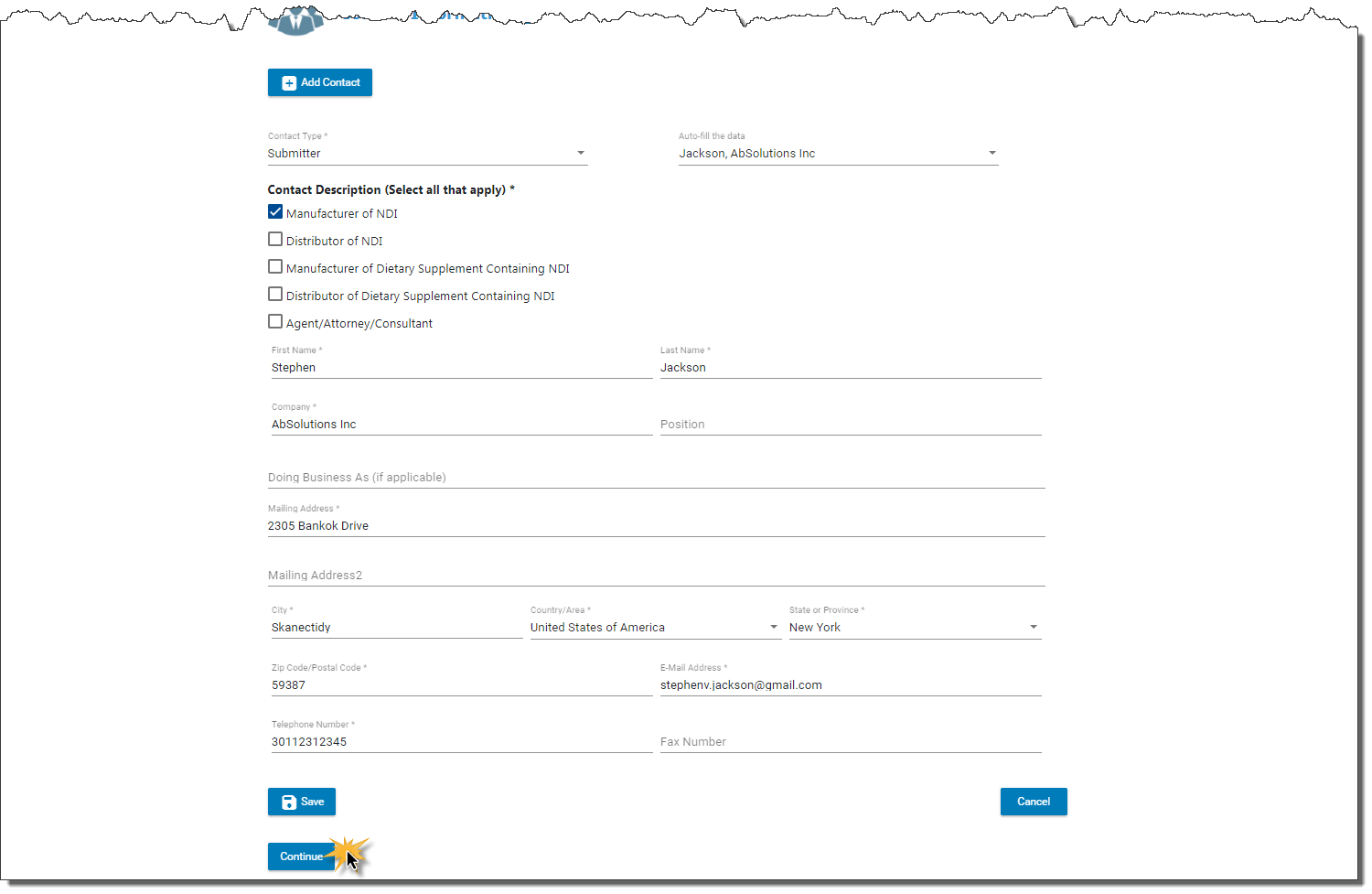Enable Agent/Attorney/Consultant checkbox

pos(275,322)
